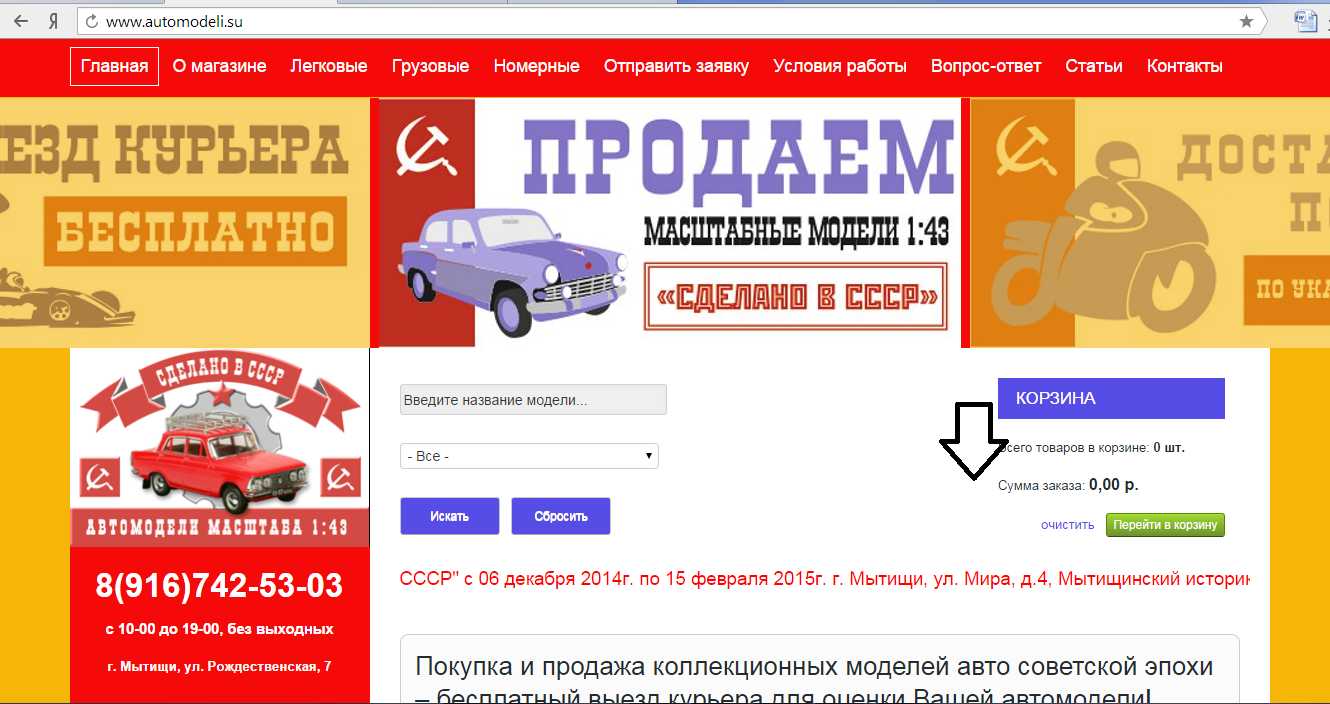Open the Контакты page
1330x704 pixels.
(1184, 66)
